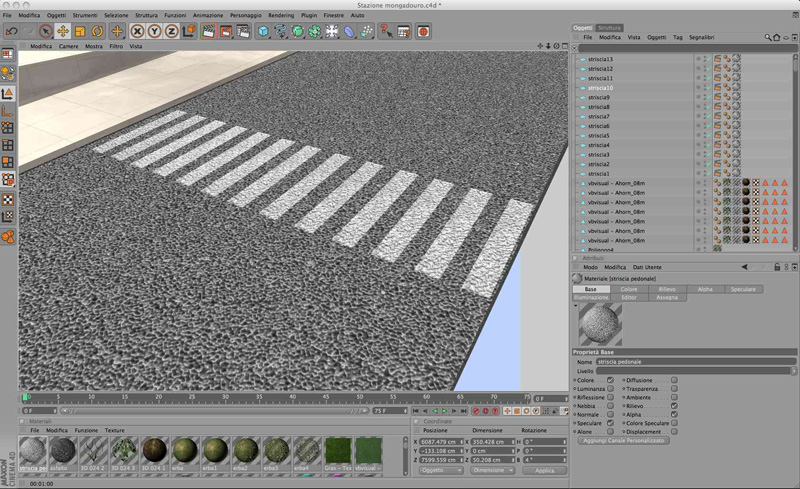Open render settings icon

click(x=243, y=32)
